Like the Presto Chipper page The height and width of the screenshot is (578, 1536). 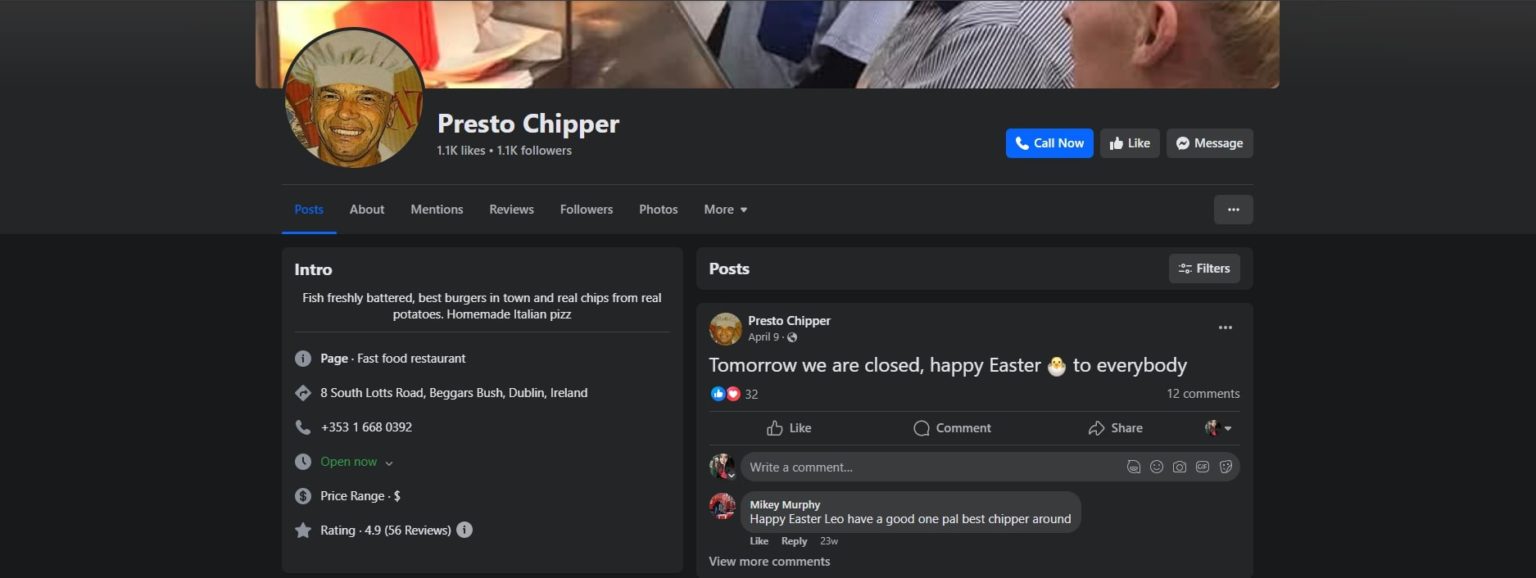[x=1130, y=143]
